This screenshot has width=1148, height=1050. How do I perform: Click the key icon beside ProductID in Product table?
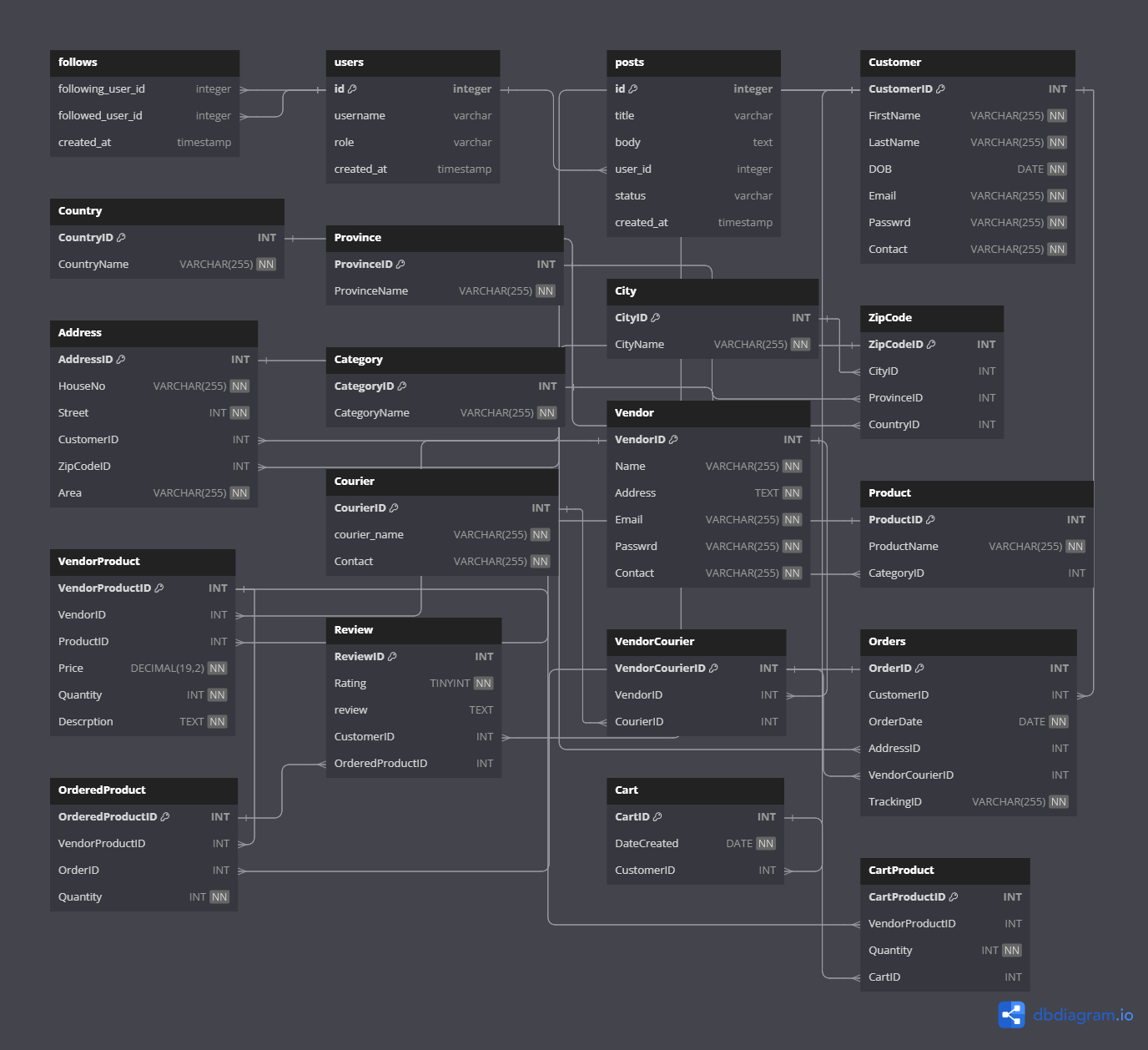click(x=930, y=520)
